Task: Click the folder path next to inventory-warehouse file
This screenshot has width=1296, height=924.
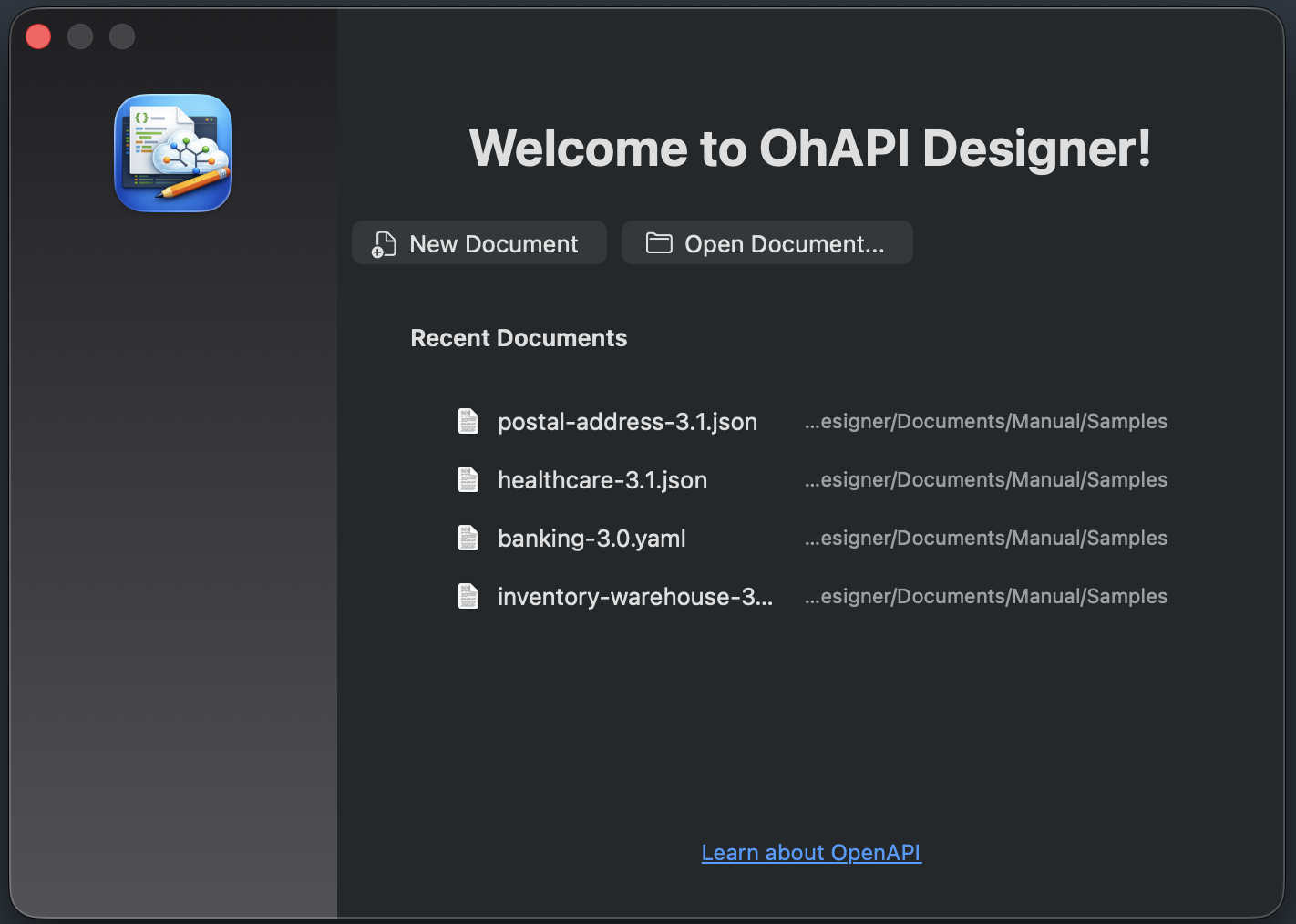Action: [x=985, y=597]
